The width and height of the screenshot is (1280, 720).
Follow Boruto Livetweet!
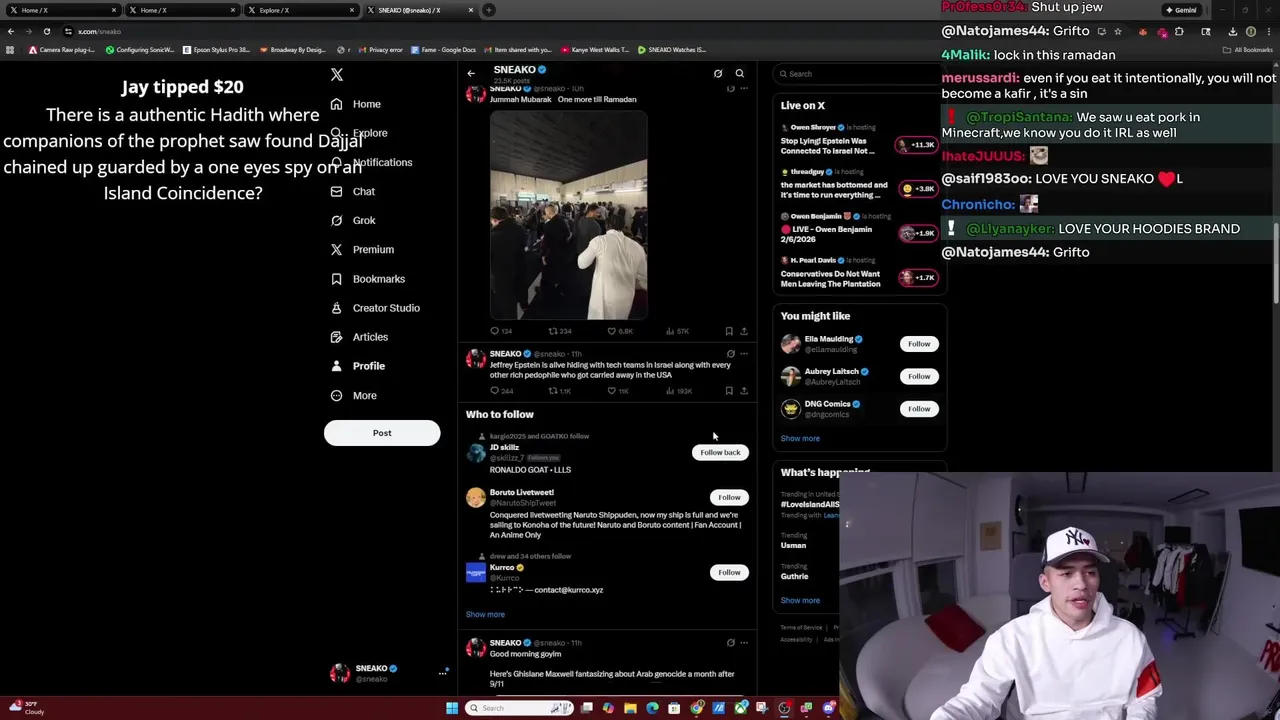(729, 497)
